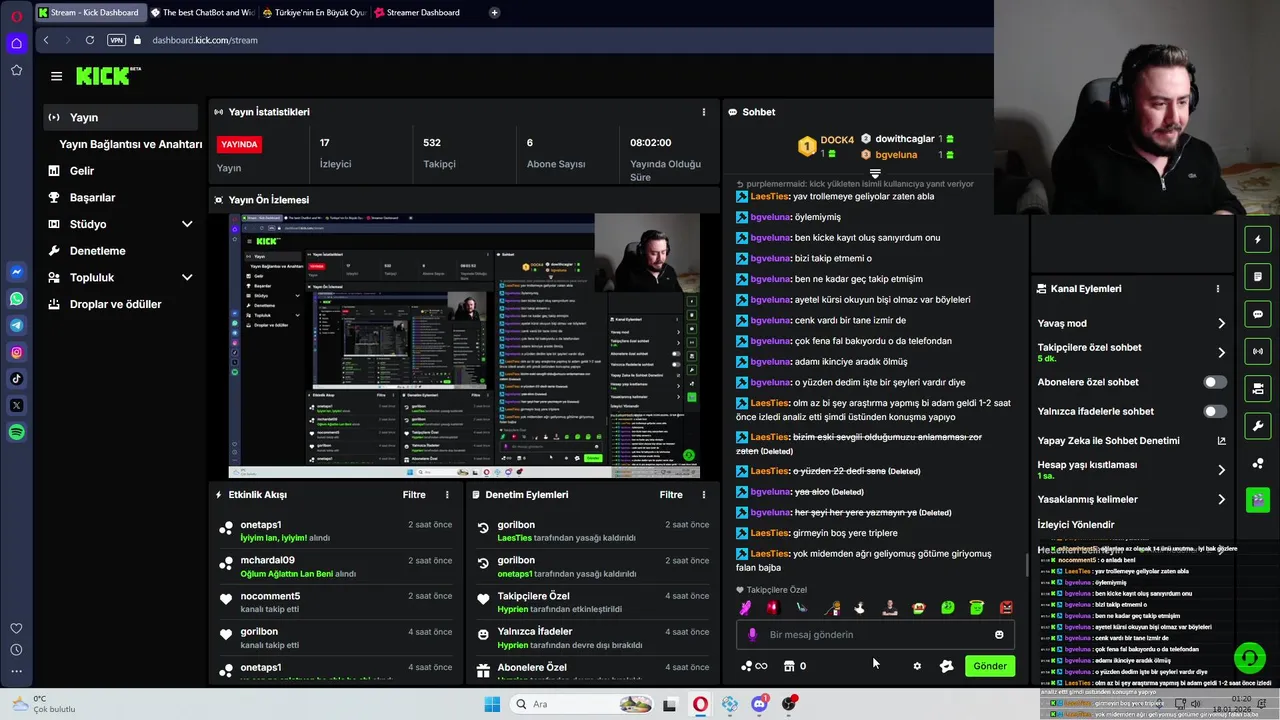Open Messenger in Opera sidebar

tap(16, 272)
